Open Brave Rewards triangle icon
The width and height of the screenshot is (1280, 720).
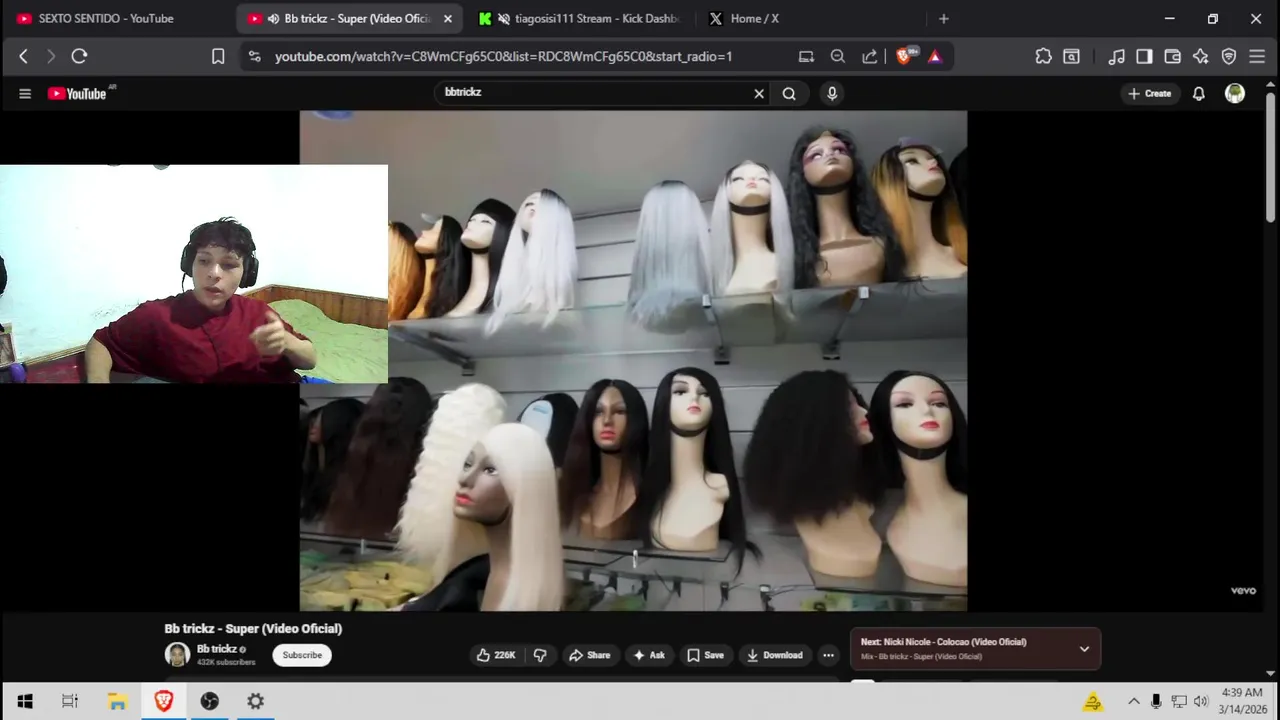pos(935,57)
